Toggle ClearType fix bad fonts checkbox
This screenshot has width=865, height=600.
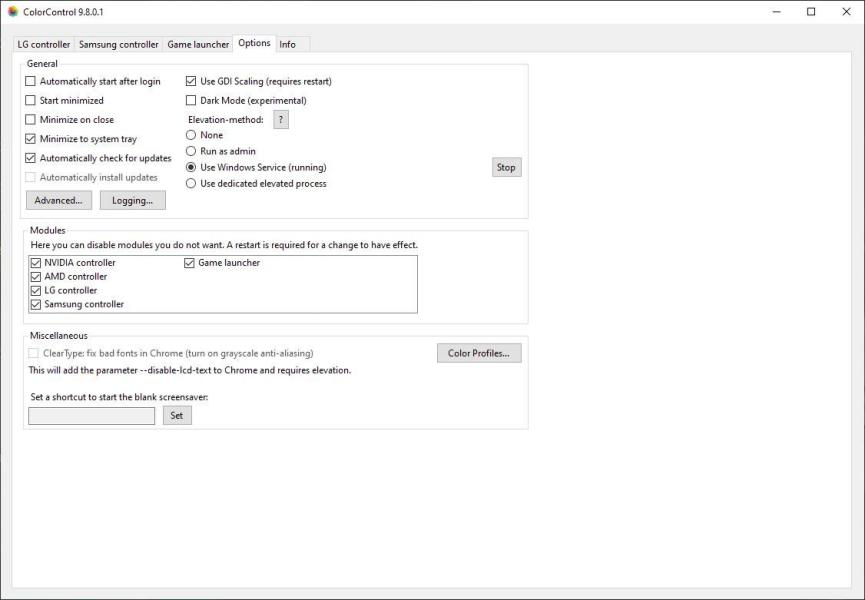point(171,353)
